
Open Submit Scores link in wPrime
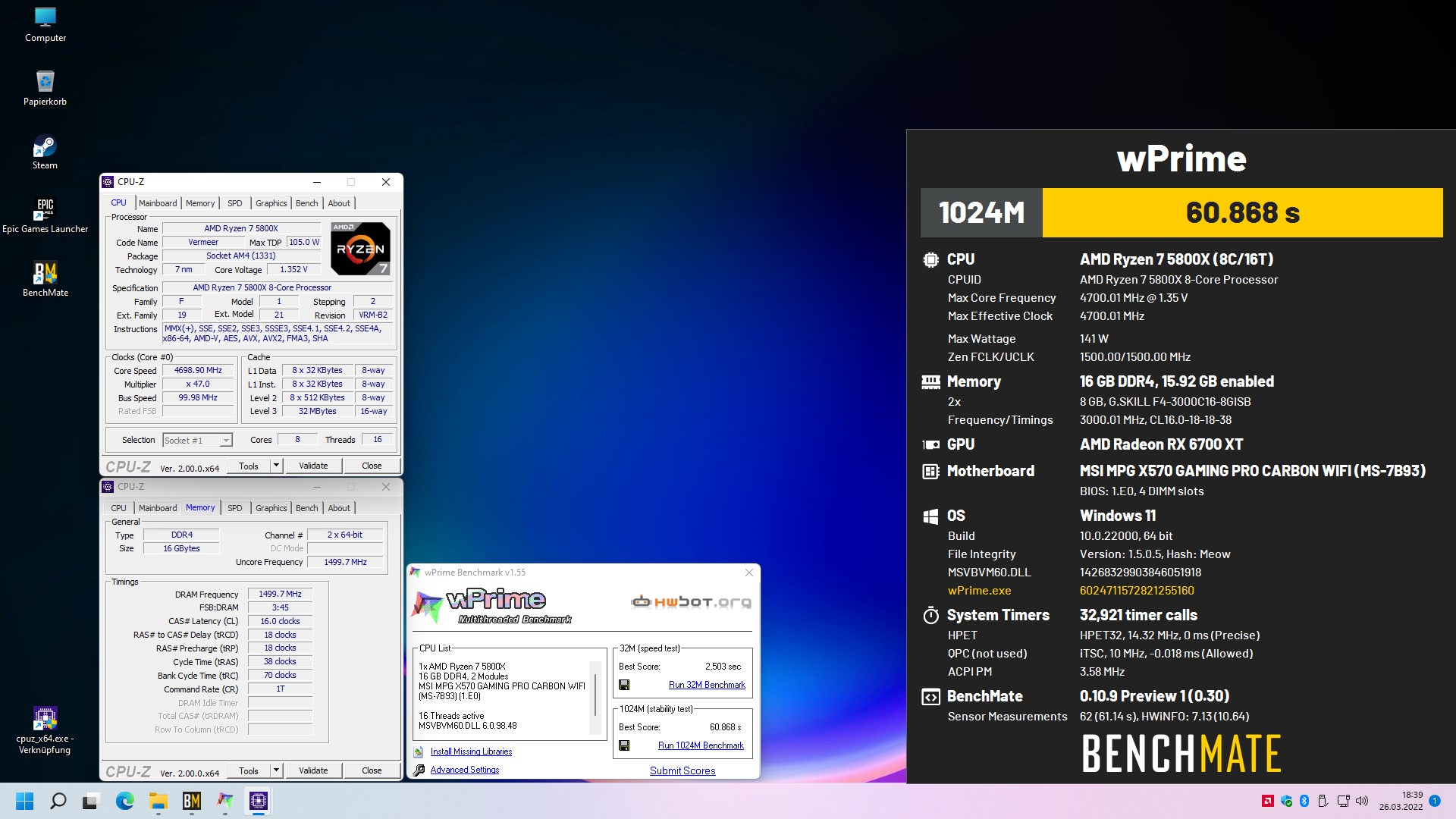point(682,770)
